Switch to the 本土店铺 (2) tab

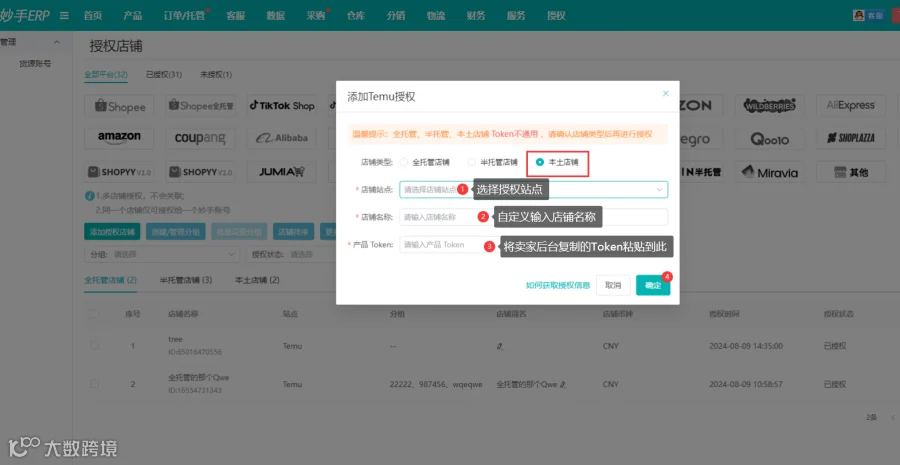pos(257,280)
